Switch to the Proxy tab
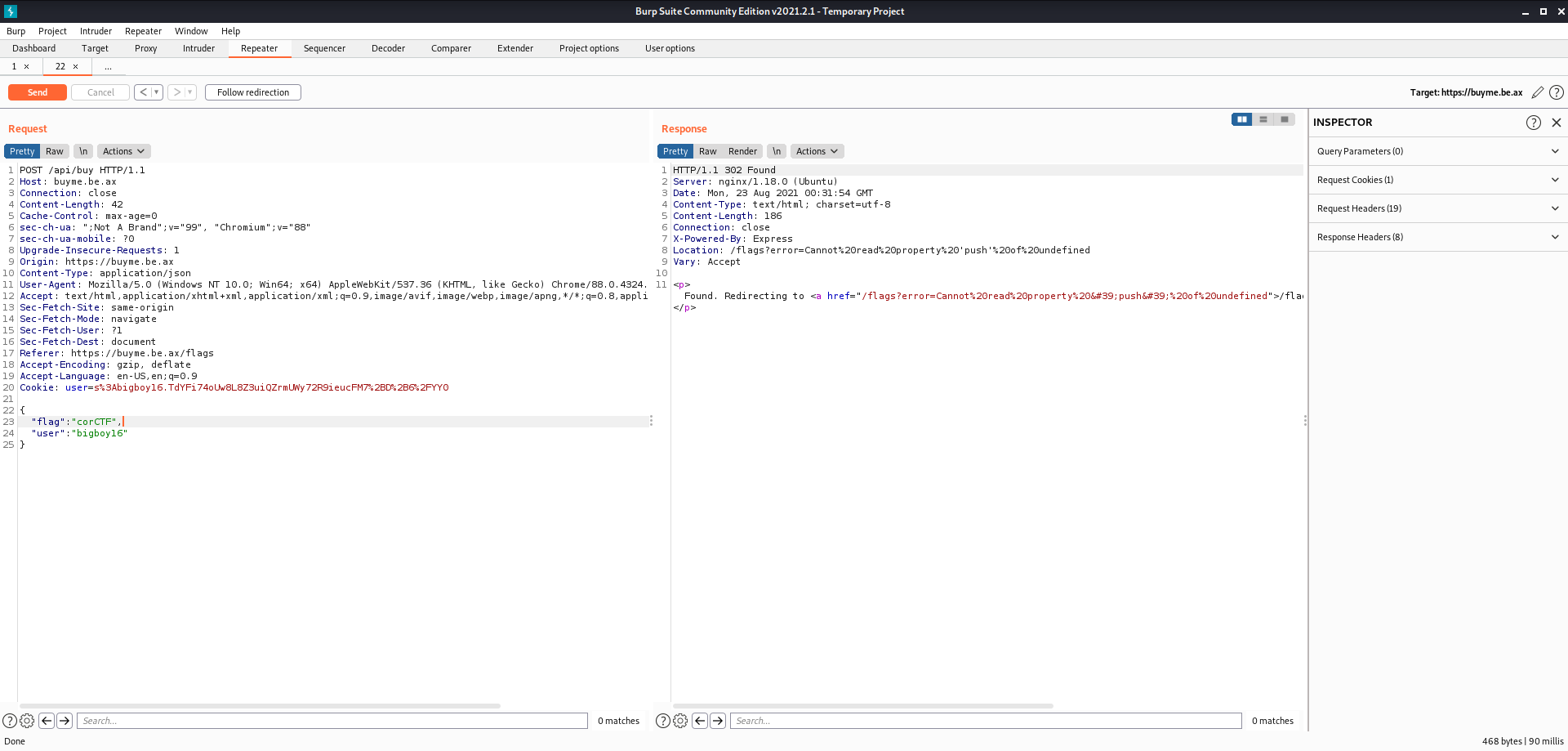The width and height of the screenshot is (1568, 751). pyautogui.click(x=146, y=48)
